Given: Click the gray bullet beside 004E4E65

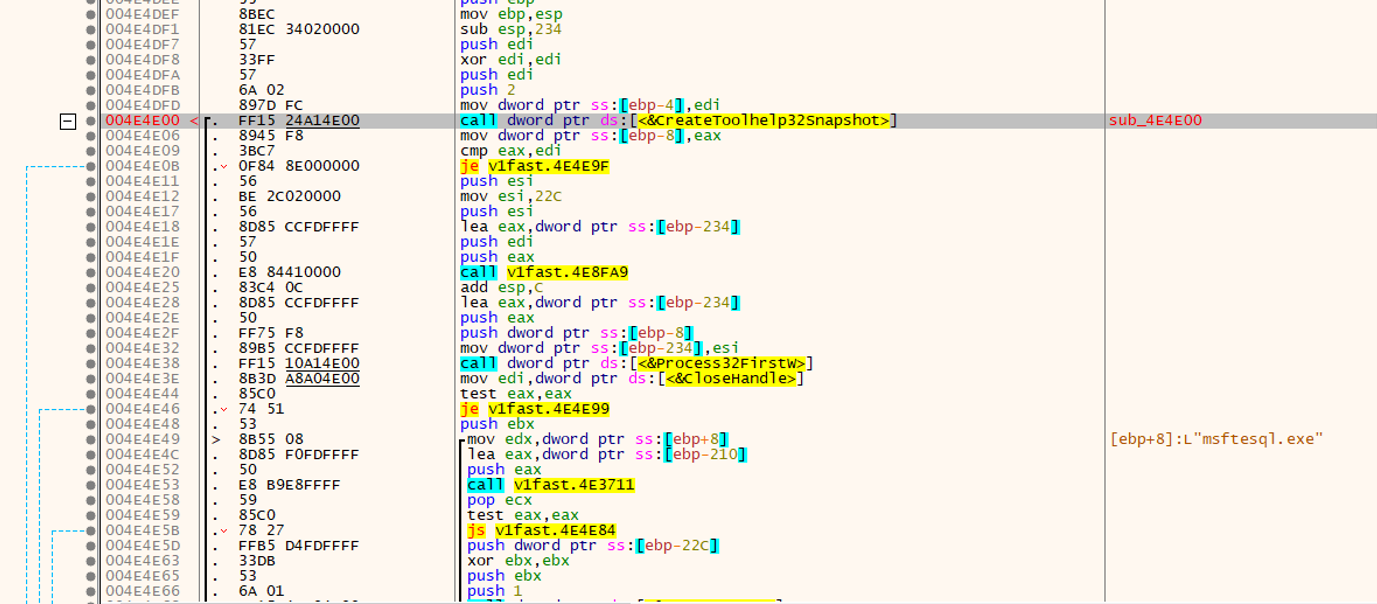Looking at the screenshot, I should click(90, 575).
